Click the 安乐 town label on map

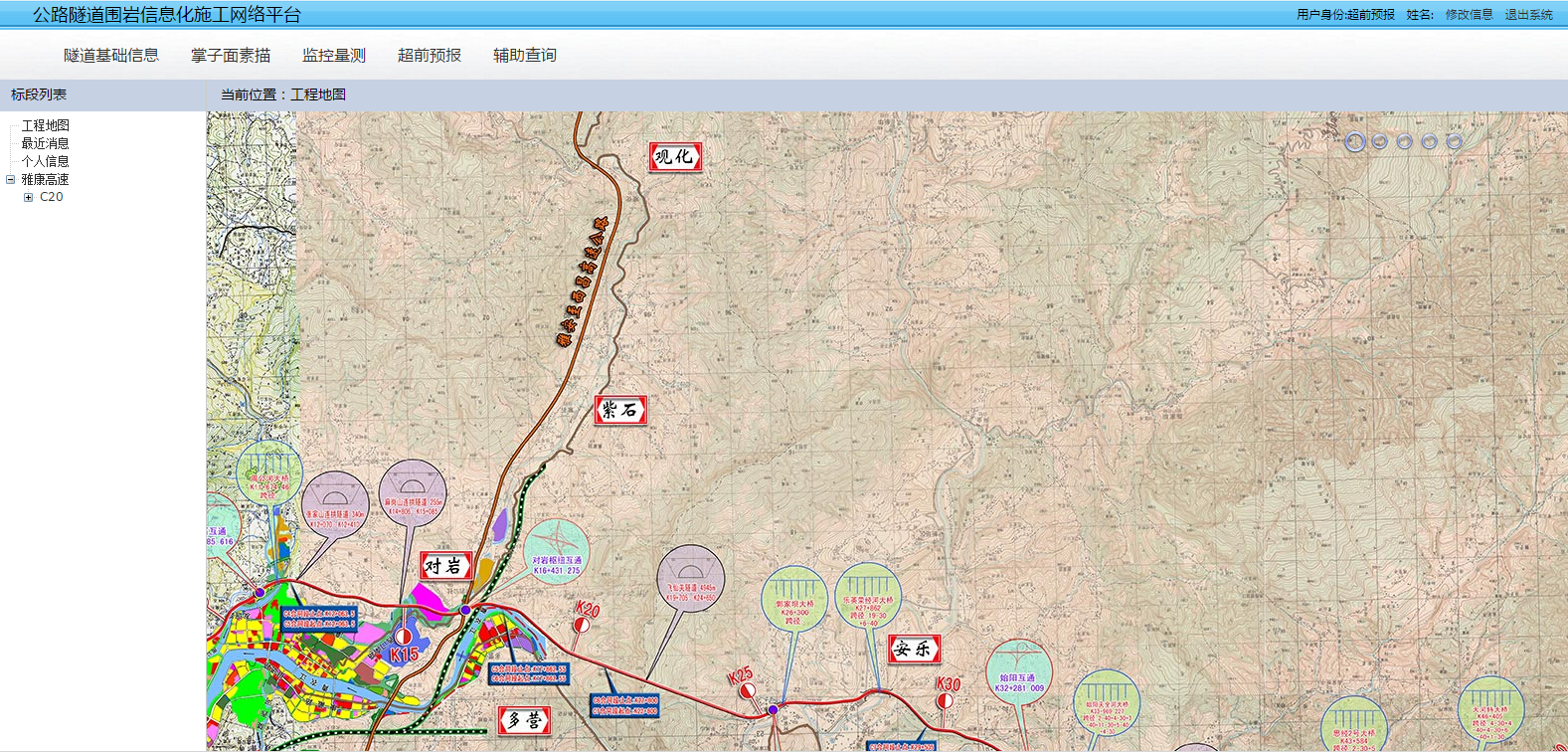(913, 650)
